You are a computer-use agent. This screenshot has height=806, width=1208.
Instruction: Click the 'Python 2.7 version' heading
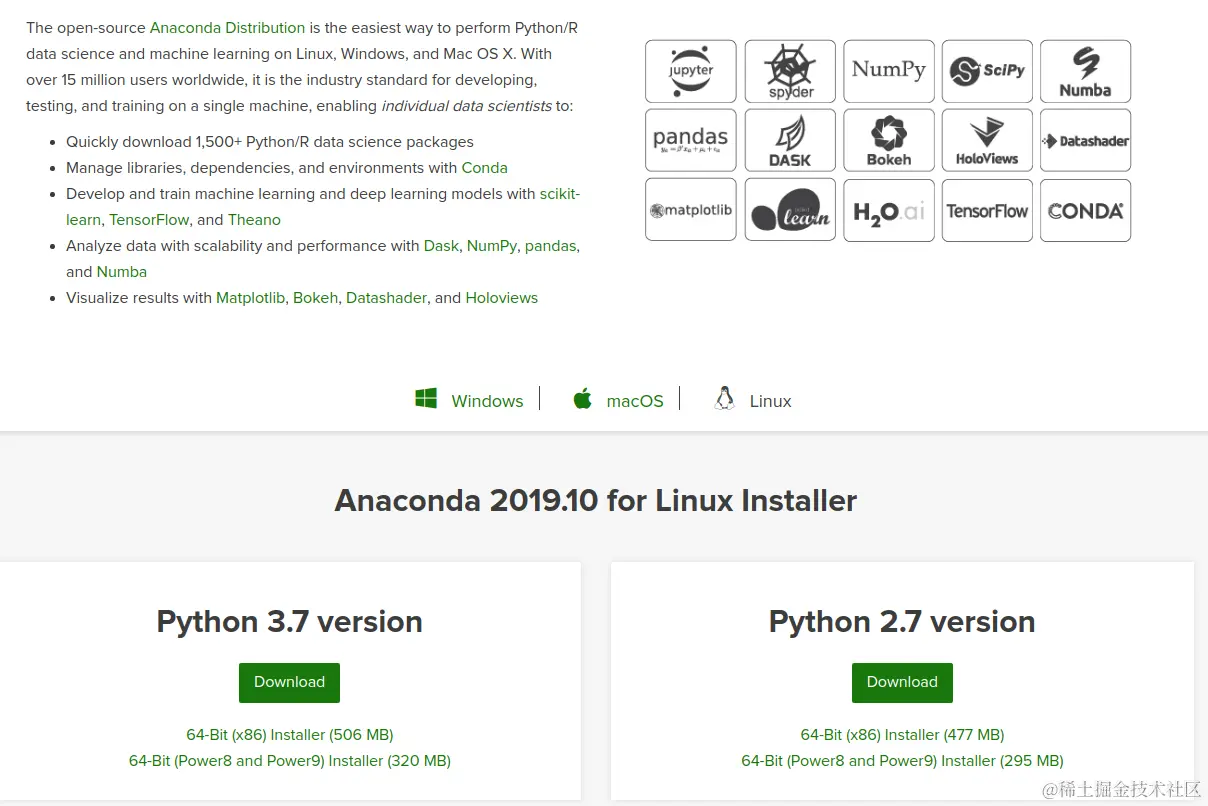[x=902, y=621]
